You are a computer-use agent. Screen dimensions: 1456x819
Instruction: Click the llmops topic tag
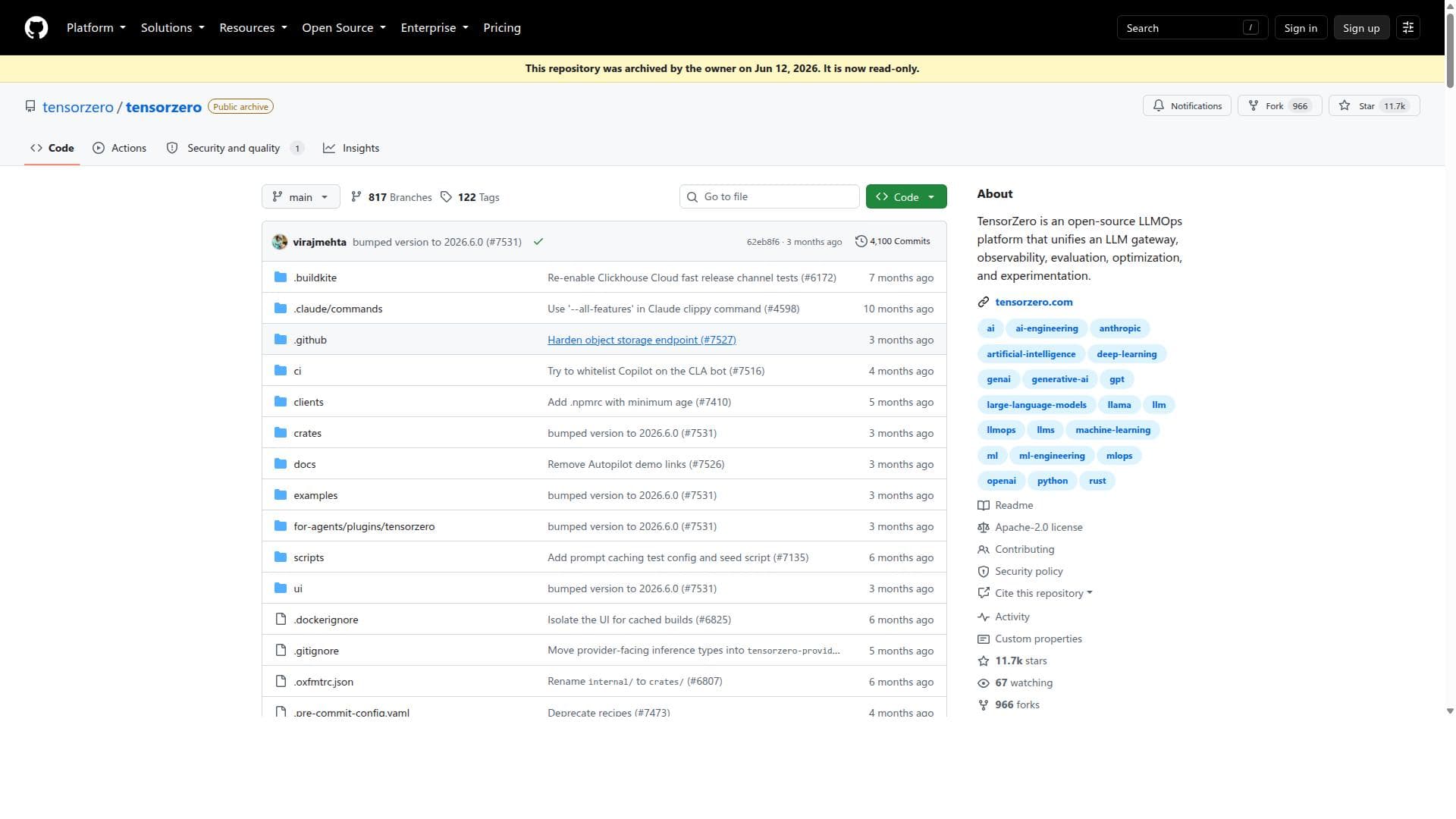coord(1001,431)
